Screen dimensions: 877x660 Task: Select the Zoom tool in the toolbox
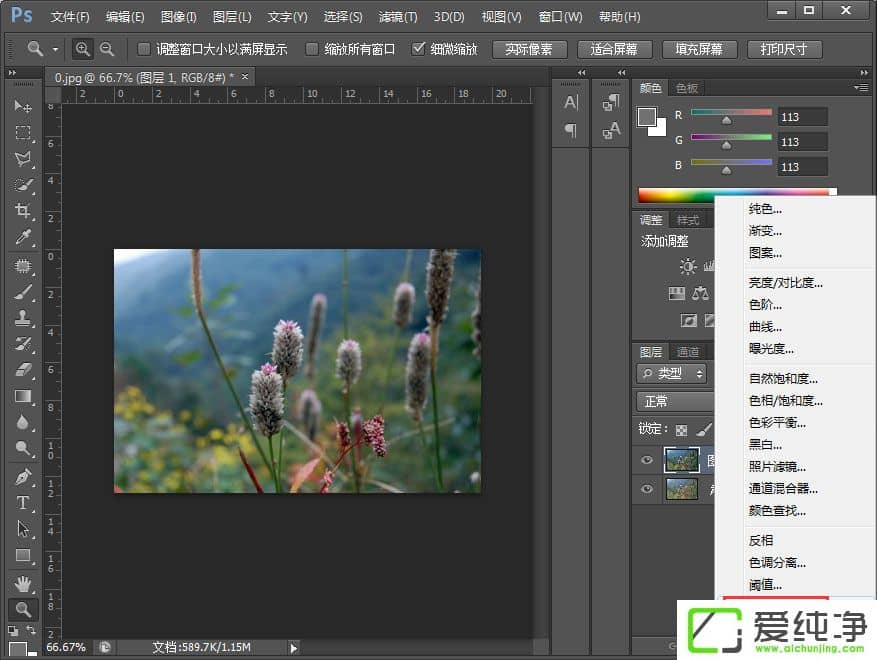click(x=23, y=610)
